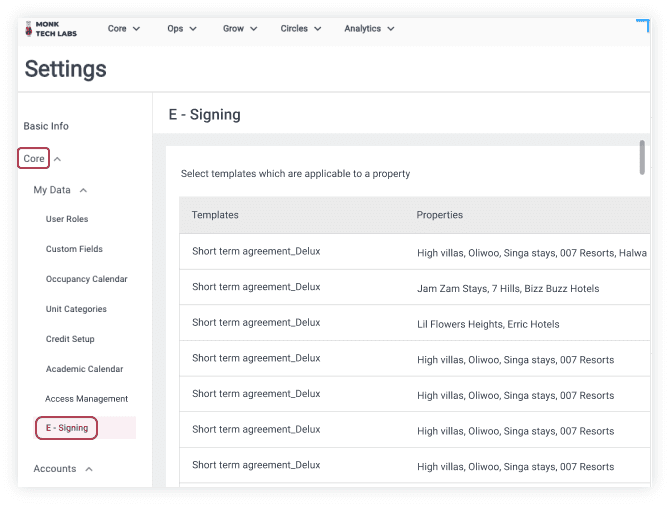Open Academic Calendar settings
The width and height of the screenshot is (671, 506).
click(84, 369)
